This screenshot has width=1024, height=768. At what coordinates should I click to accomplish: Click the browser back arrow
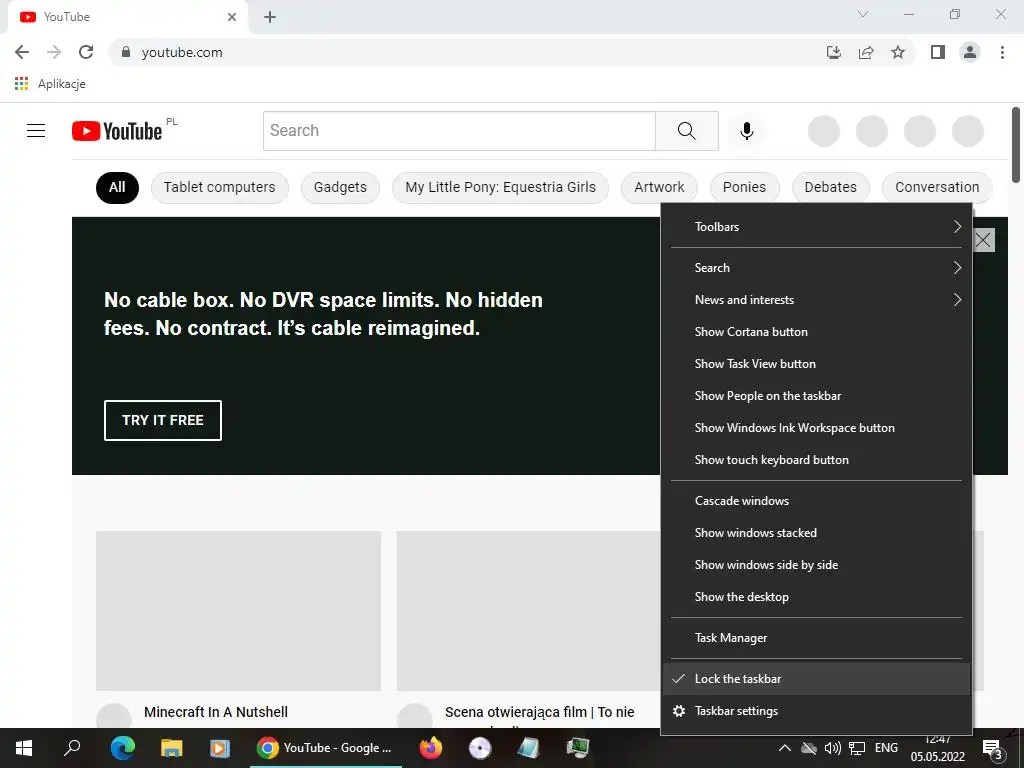coord(22,52)
